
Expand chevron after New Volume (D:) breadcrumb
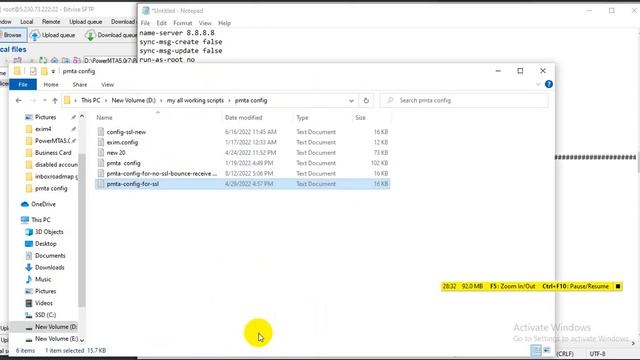tap(161, 100)
